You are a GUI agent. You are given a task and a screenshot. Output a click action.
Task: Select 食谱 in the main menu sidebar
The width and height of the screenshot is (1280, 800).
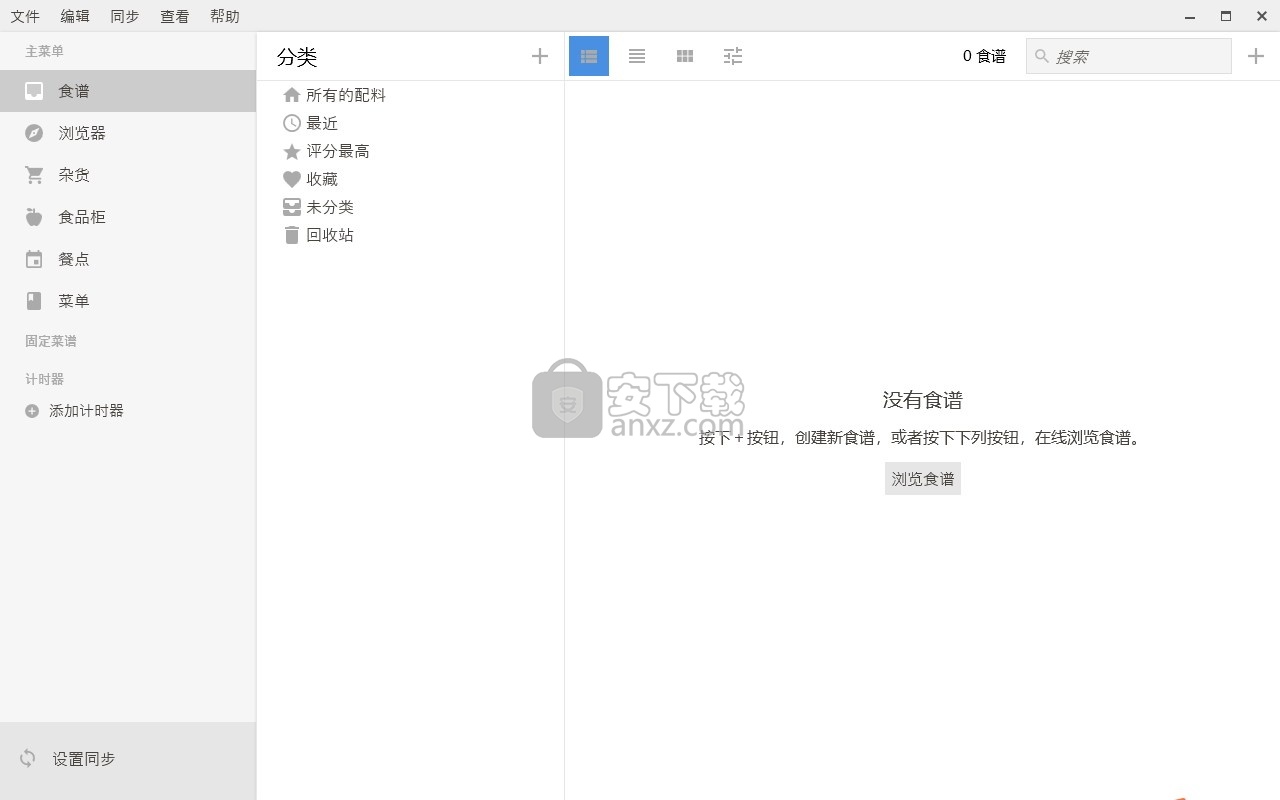(128, 91)
